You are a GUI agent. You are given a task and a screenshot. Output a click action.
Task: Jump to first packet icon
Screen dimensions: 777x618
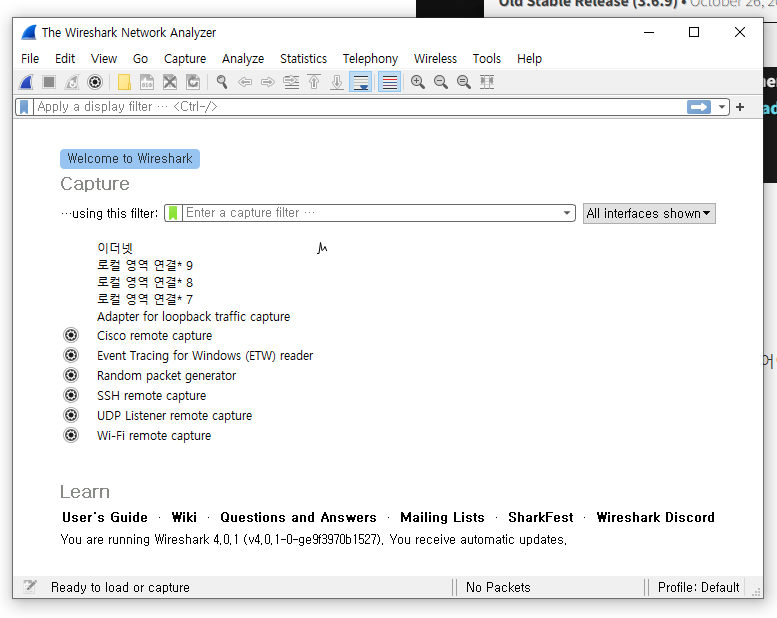pos(314,82)
